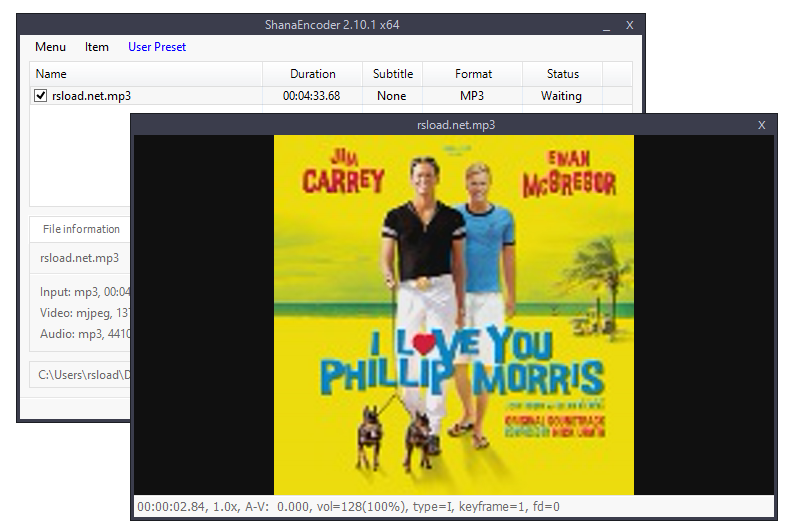Click the Waiting status cell
The image size is (796, 531).
pyautogui.click(x=561, y=96)
